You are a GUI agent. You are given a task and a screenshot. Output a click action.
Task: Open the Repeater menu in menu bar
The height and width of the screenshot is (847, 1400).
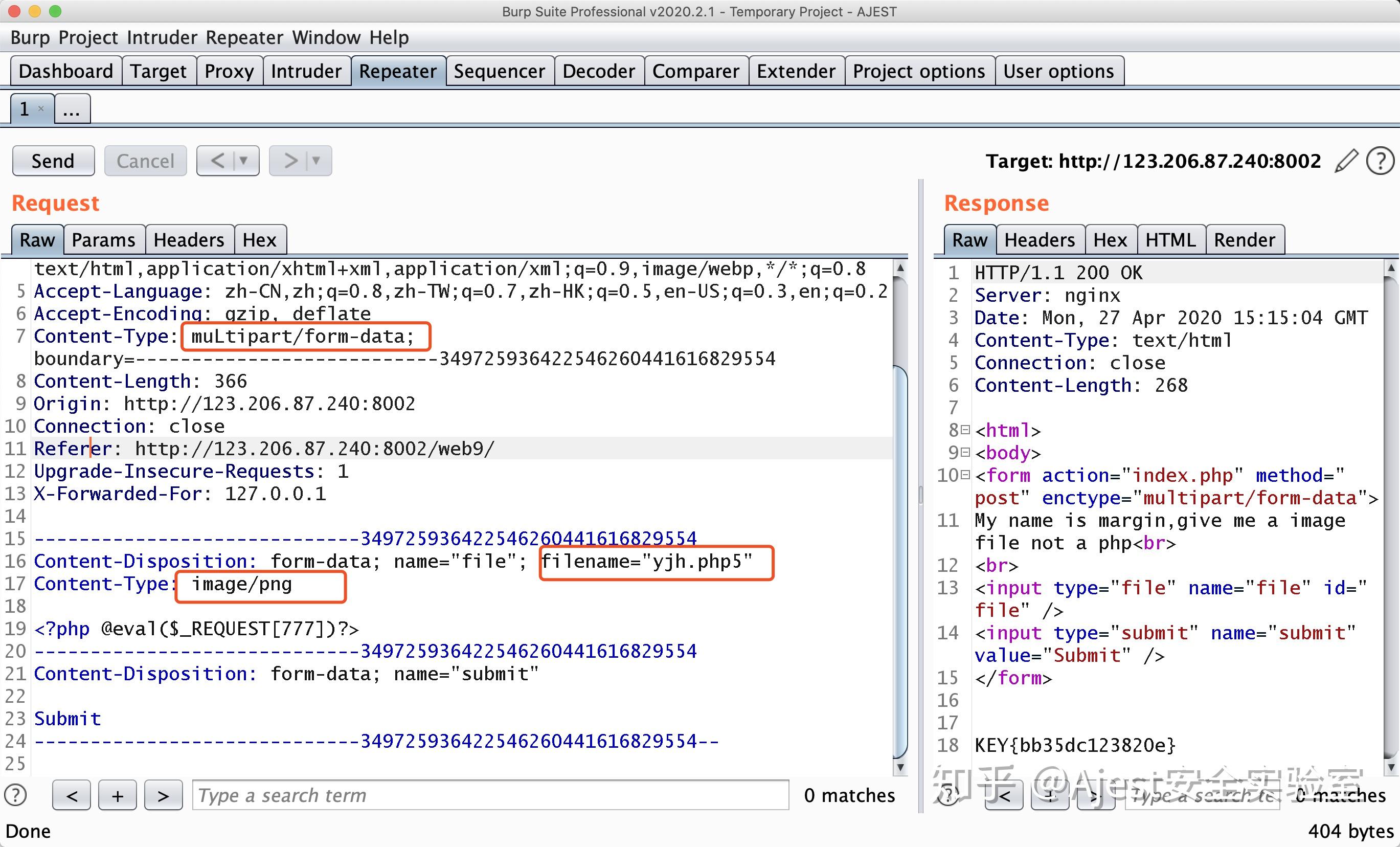244,37
